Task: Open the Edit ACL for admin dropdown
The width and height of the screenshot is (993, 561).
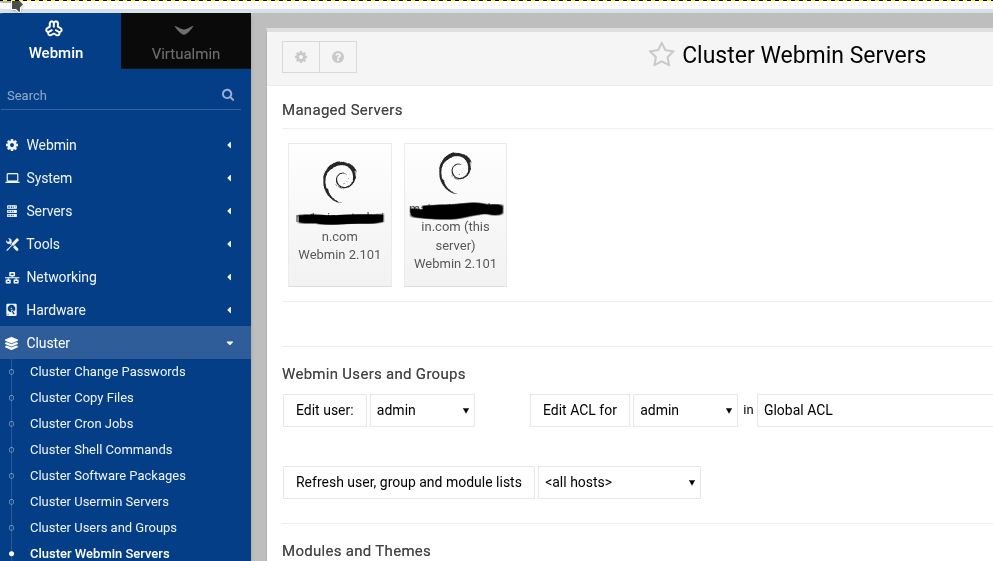Action: [685, 410]
